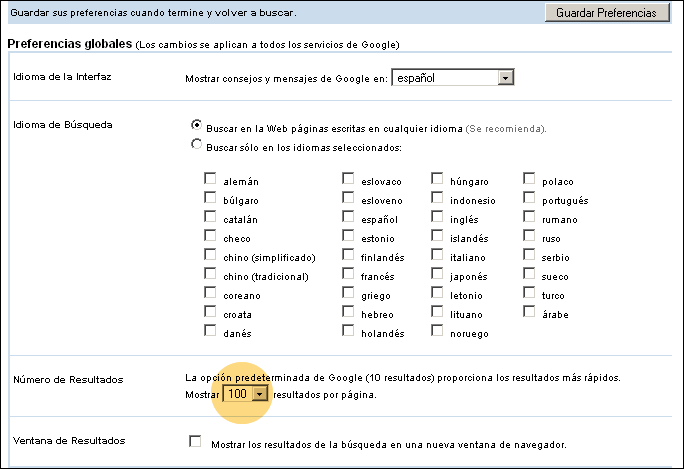
Task: Check the português language checkbox
Action: (528, 199)
